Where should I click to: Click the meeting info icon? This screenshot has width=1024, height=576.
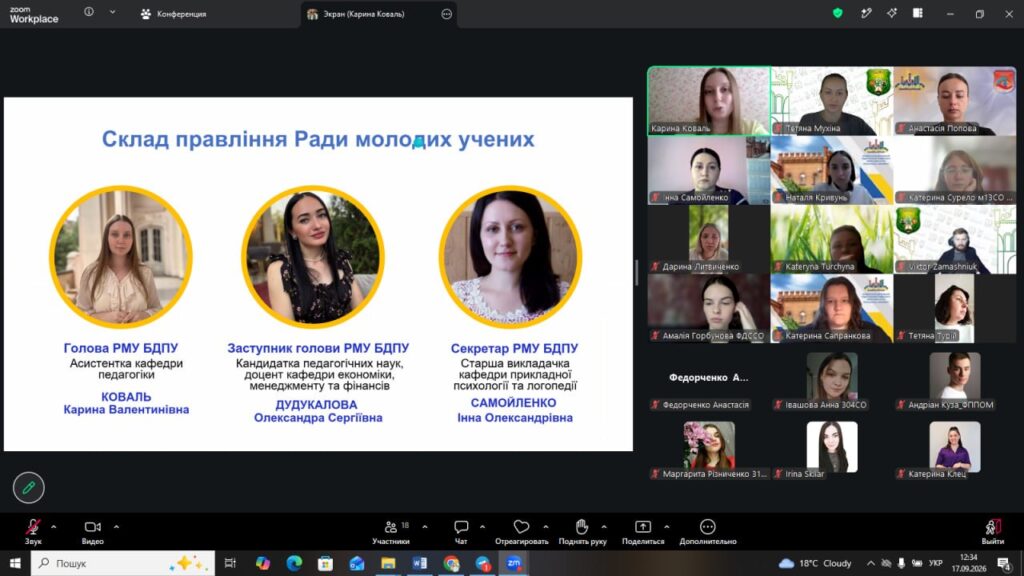pos(89,12)
